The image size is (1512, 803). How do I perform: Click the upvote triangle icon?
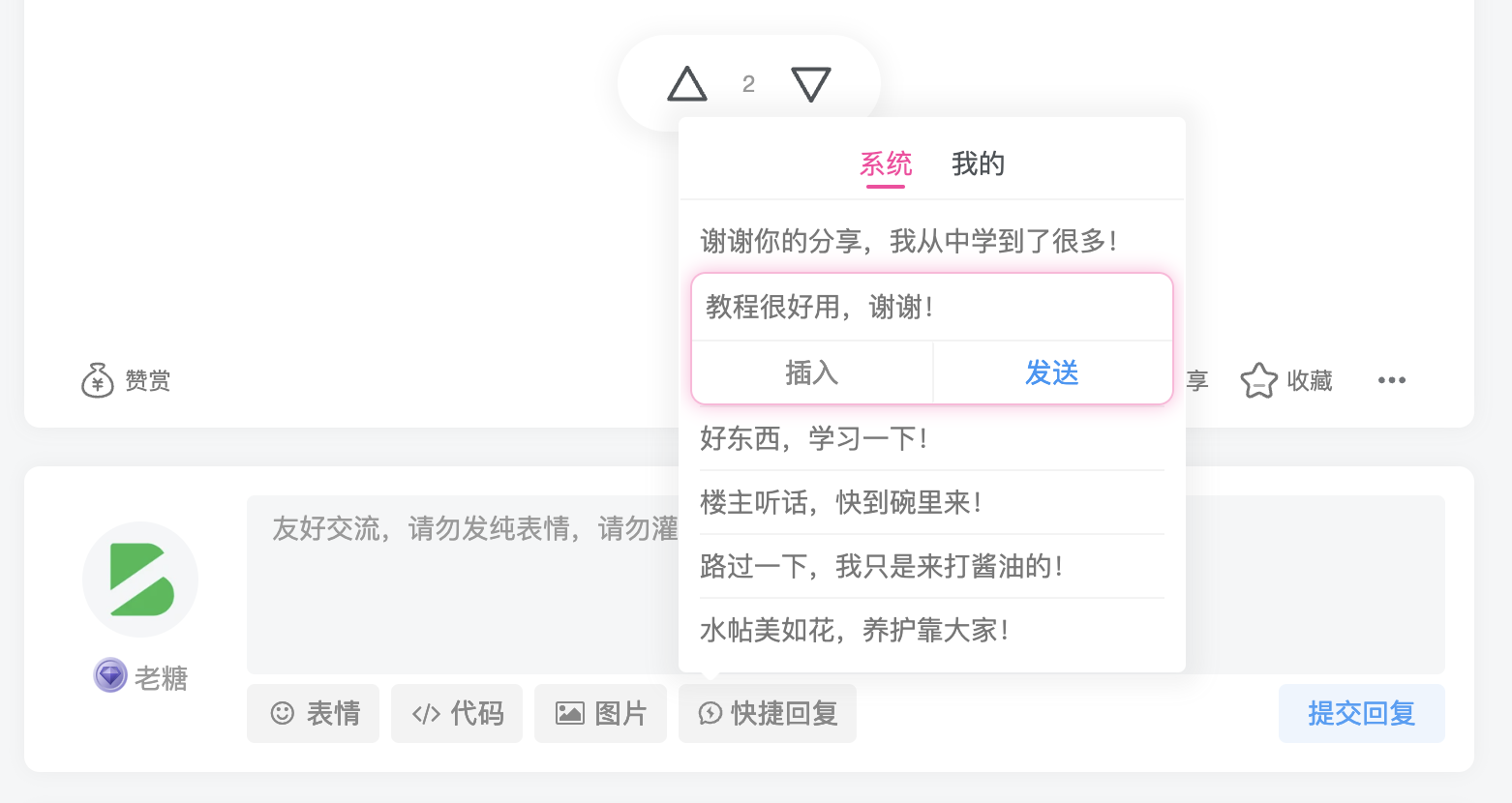[686, 83]
